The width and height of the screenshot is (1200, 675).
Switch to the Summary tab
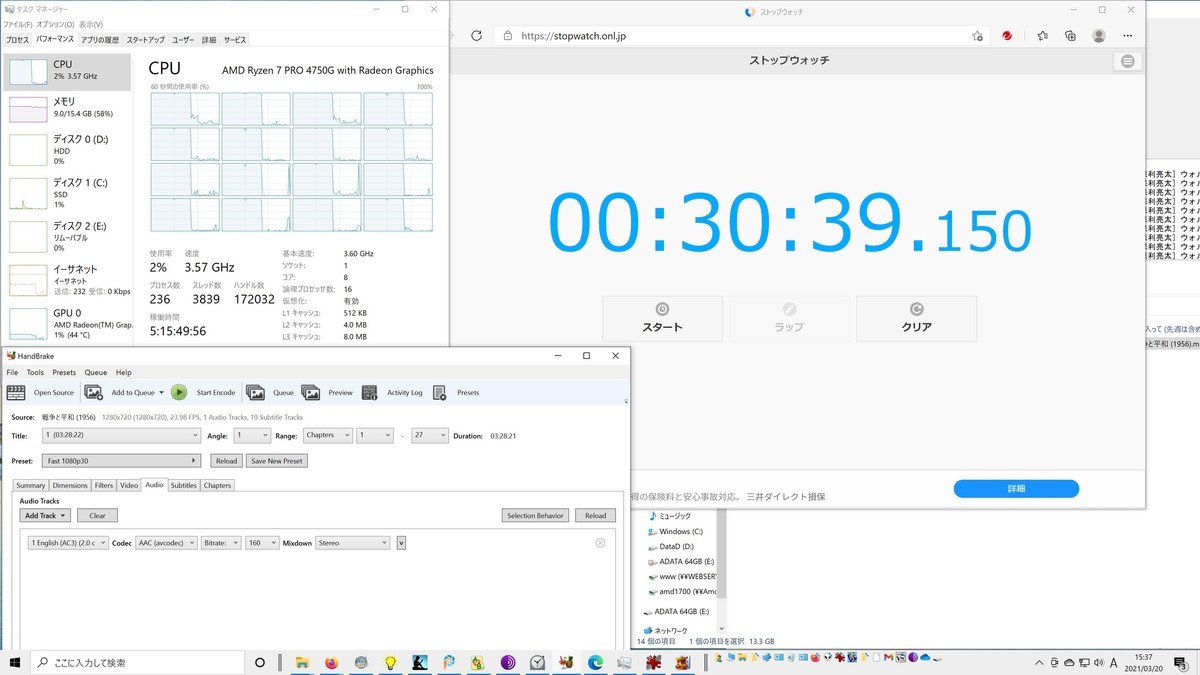click(x=30, y=485)
